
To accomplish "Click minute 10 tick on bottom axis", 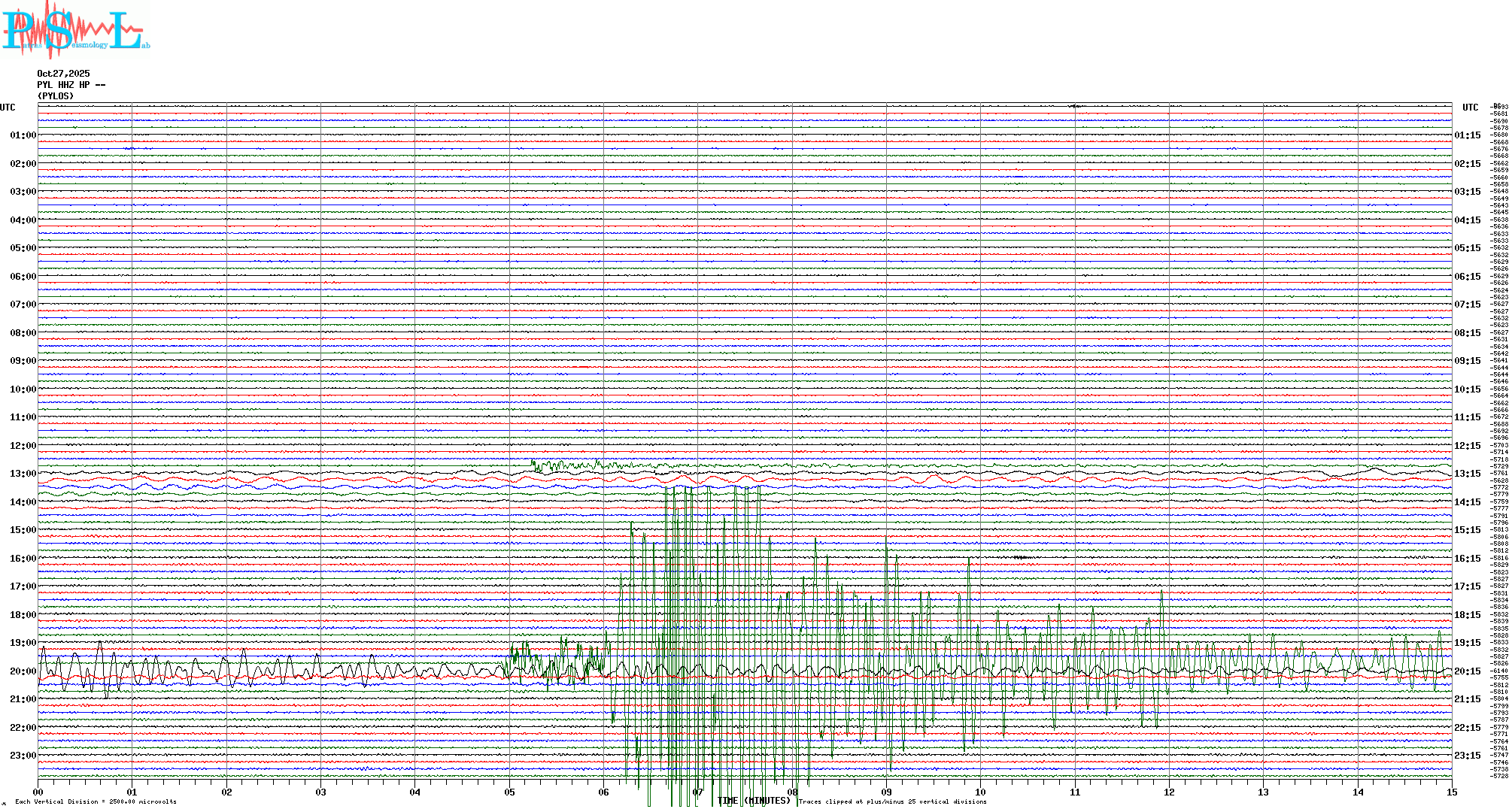I will click(980, 792).
